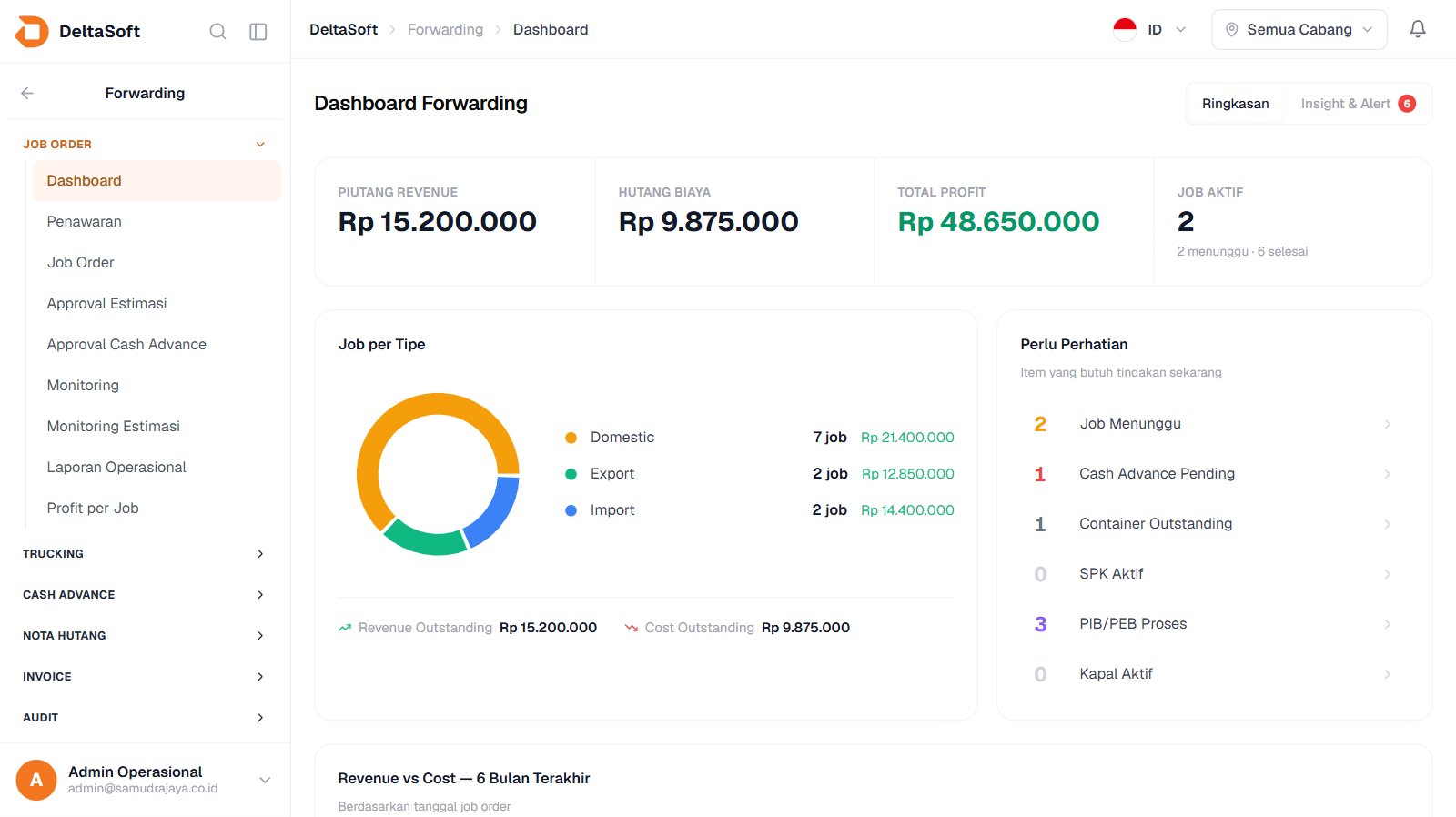Click the admin@samudrajaya.co.id email text
The height and width of the screenshot is (817, 1456).
(x=143, y=789)
